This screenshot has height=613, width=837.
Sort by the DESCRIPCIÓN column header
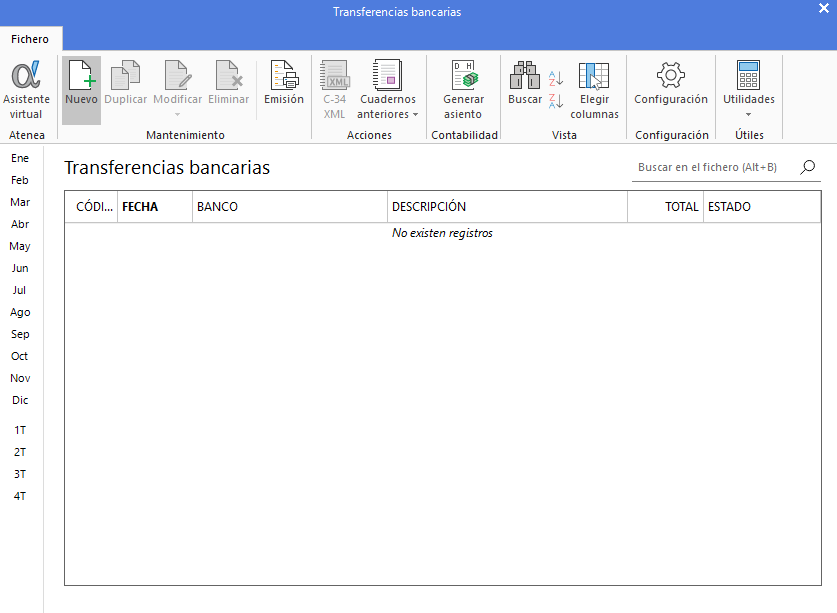(507, 207)
